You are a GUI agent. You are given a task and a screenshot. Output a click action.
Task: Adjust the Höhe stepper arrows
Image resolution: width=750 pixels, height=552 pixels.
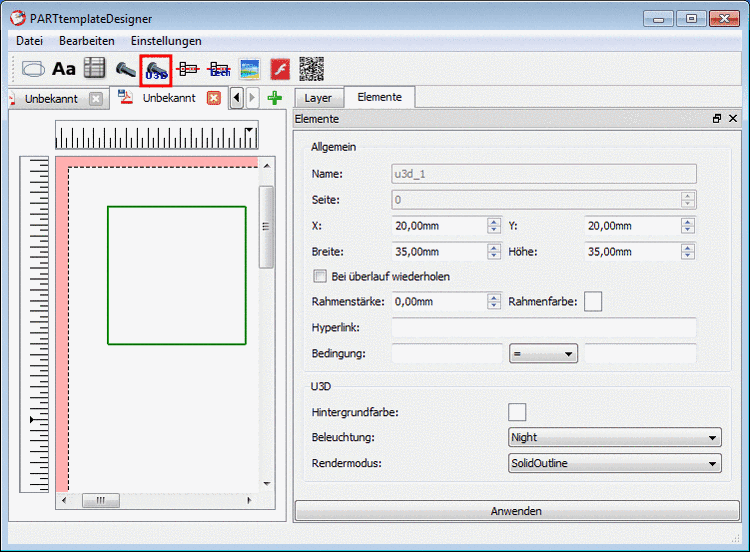688,252
